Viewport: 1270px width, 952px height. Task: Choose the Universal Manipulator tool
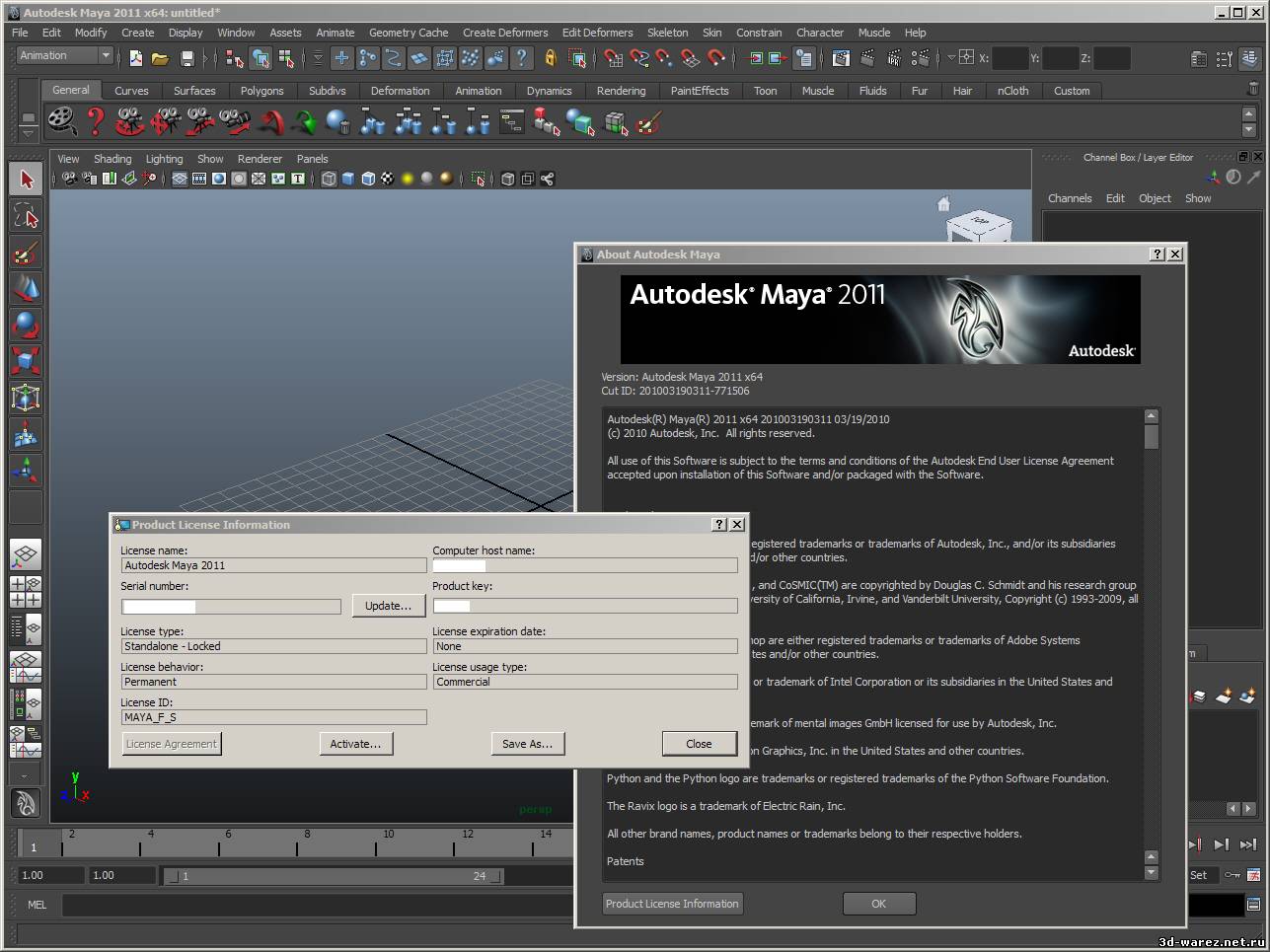[26, 398]
